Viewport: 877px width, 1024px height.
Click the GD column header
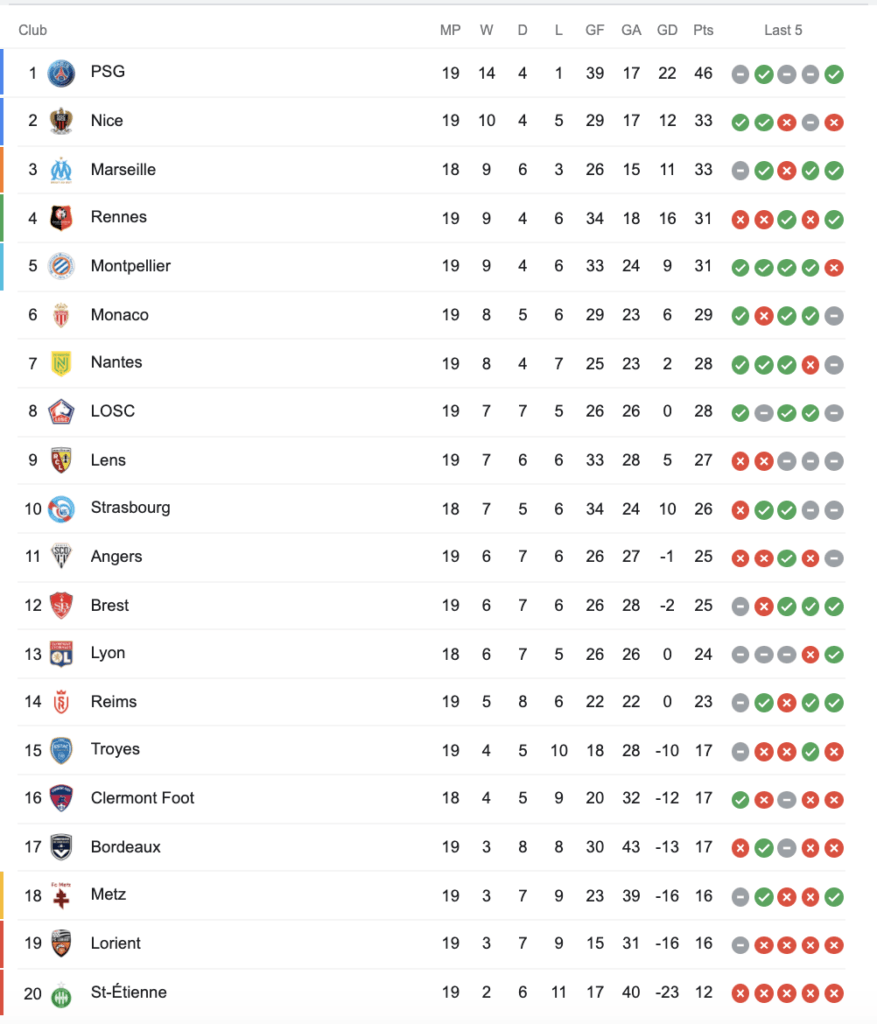click(667, 30)
